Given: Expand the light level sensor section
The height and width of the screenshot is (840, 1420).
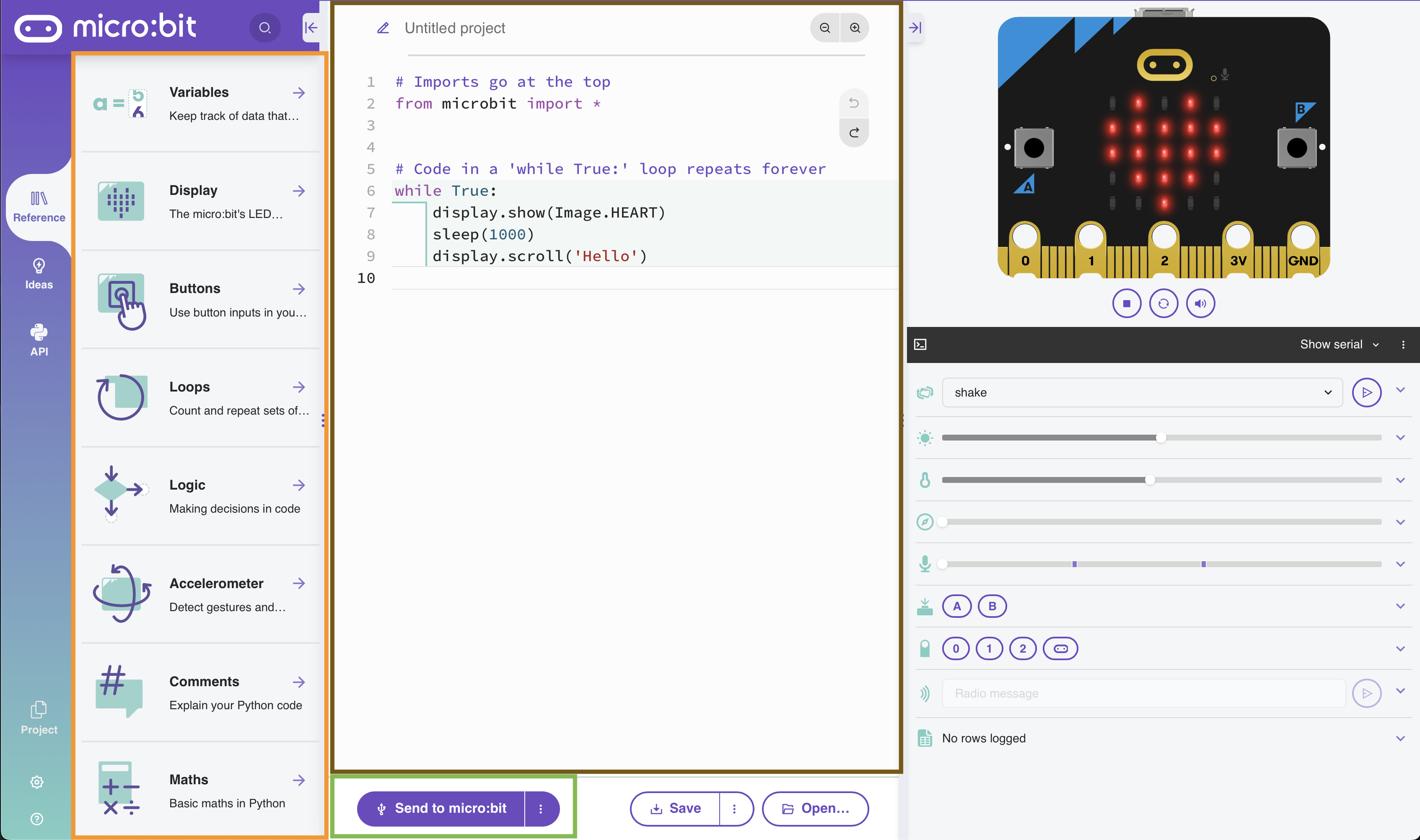Looking at the screenshot, I should [1400, 438].
